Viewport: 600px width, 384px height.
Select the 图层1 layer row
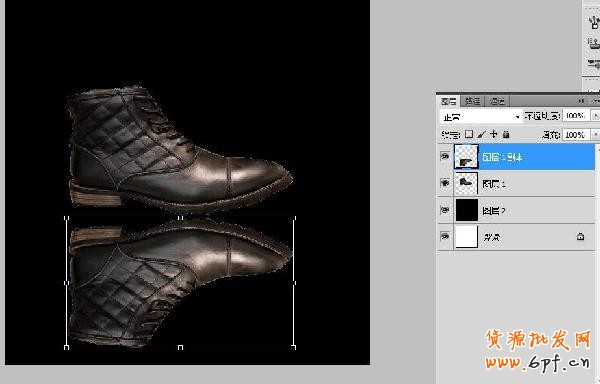click(517, 184)
